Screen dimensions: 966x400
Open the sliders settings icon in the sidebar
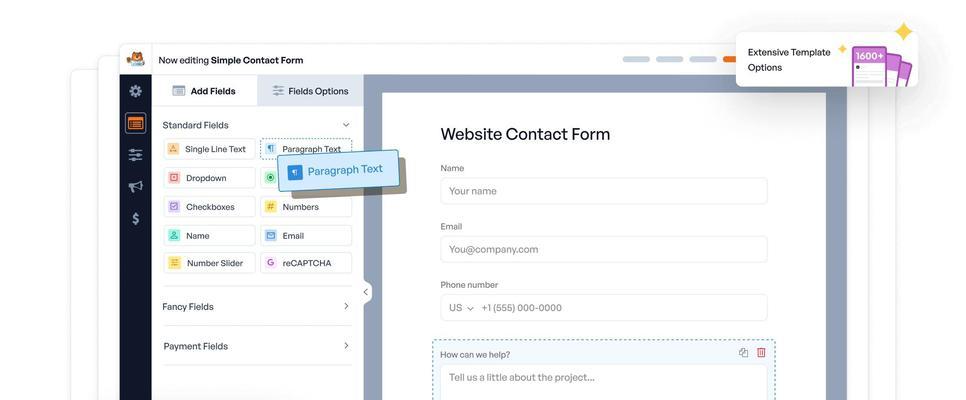click(136, 155)
